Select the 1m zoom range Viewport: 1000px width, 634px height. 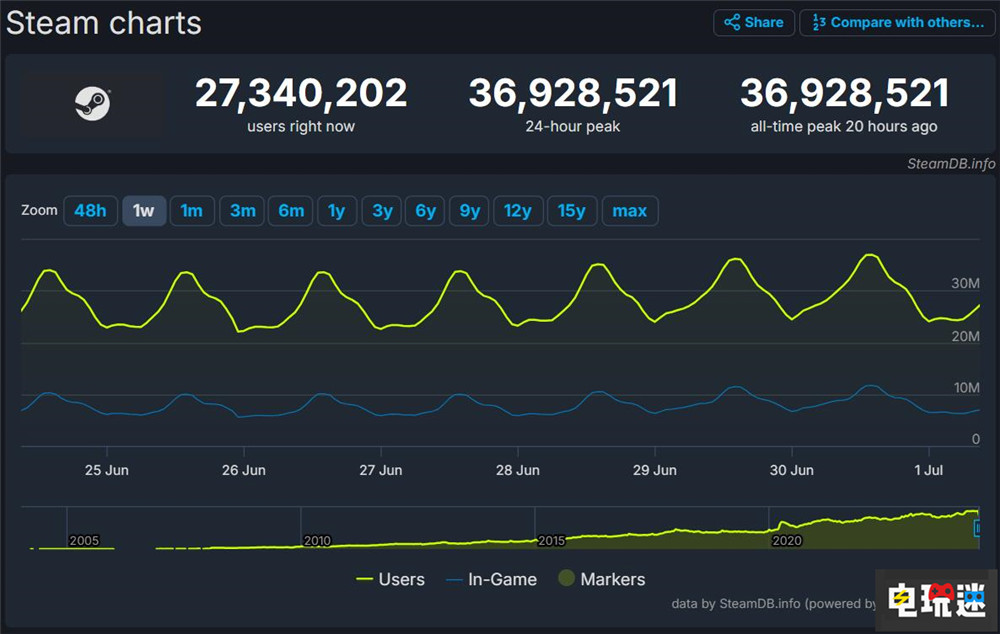tap(192, 210)
